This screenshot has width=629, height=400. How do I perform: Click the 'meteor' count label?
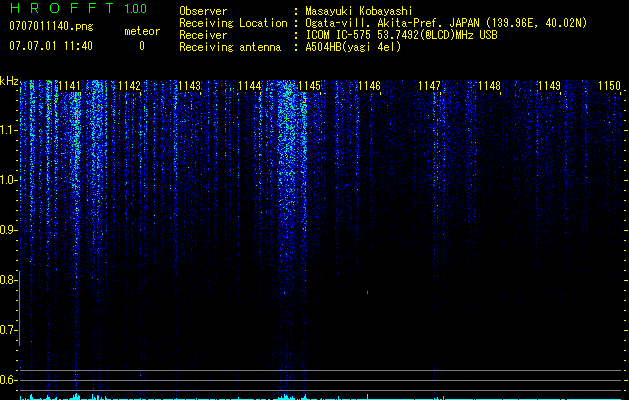coord(142,31)
